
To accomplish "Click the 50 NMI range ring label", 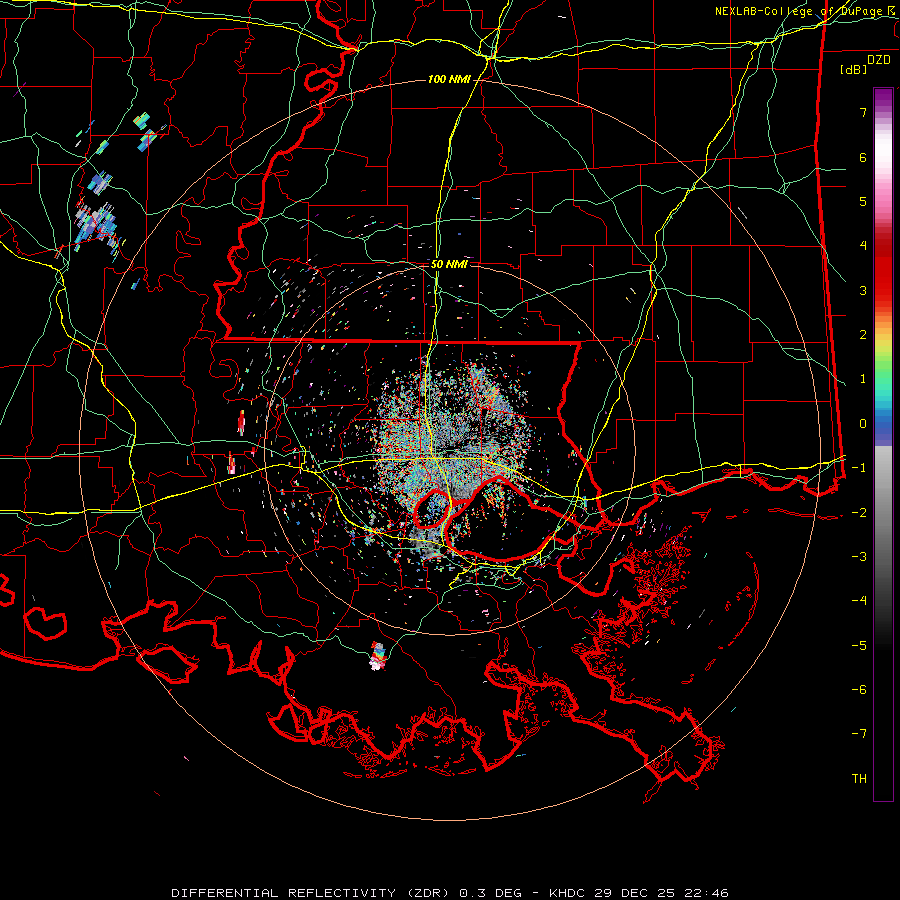I will tap(449, 264).
